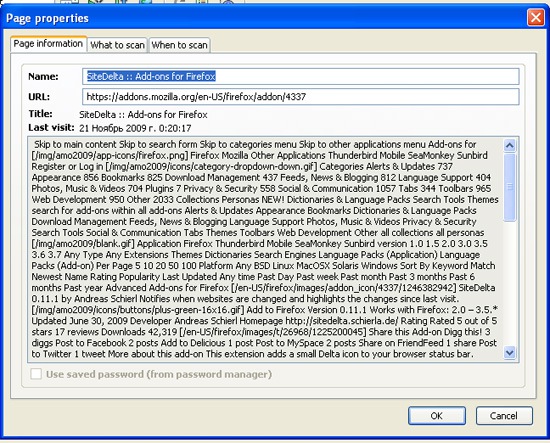The width and height of the screenshot is (550, 443).
Task: Switch to the Page information tab
Action: click(48, 44)
